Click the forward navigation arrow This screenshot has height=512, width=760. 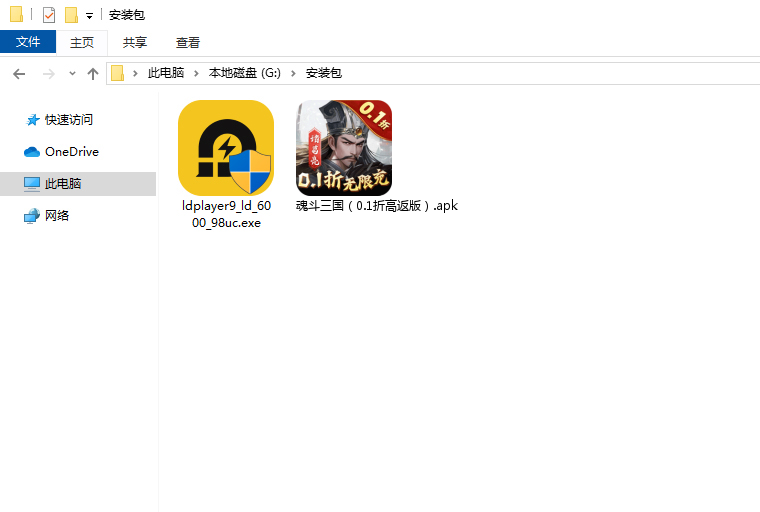(x=48, y=74)
